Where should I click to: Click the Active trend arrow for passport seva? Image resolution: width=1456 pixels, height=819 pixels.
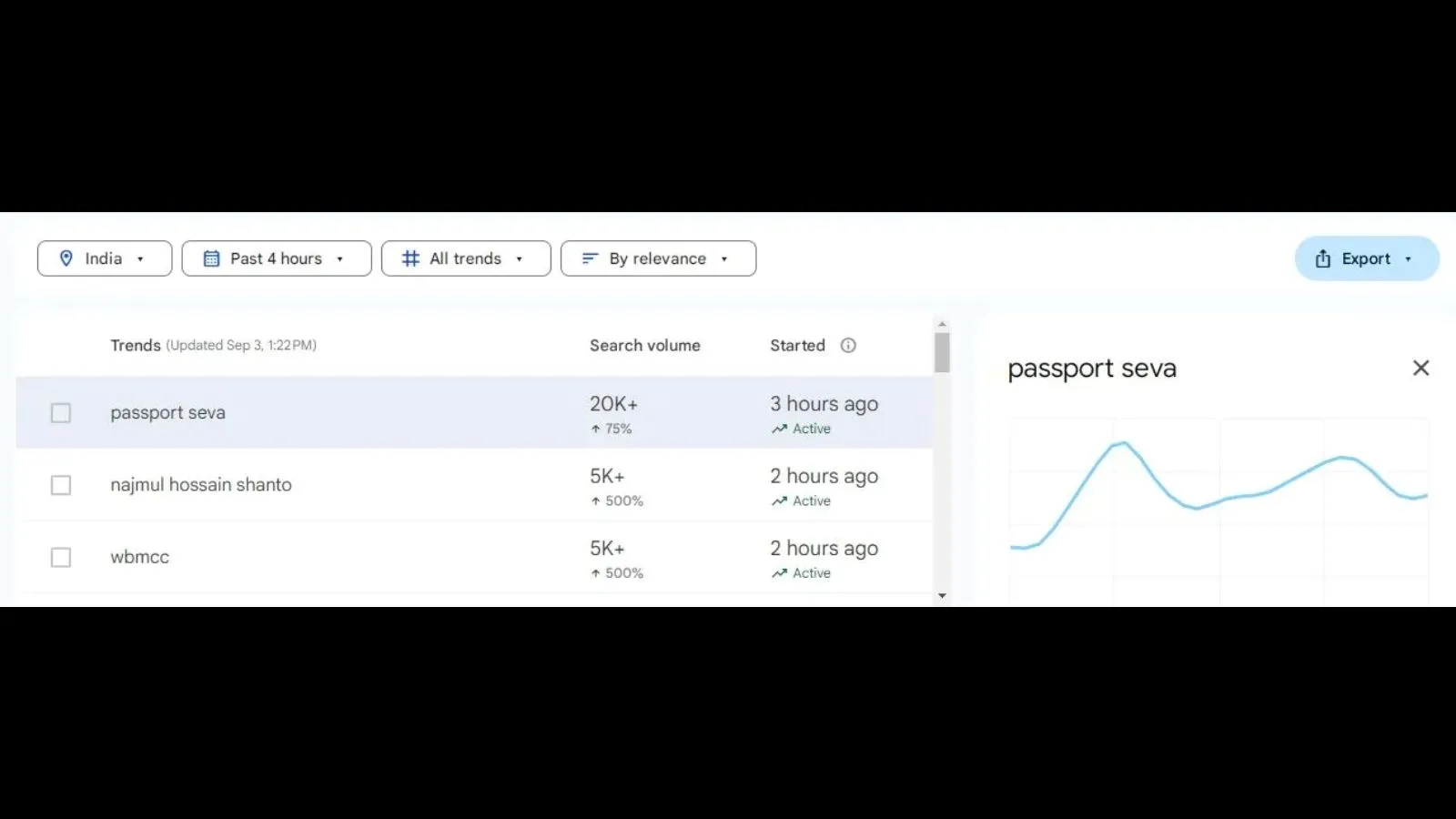click(778, 429)
